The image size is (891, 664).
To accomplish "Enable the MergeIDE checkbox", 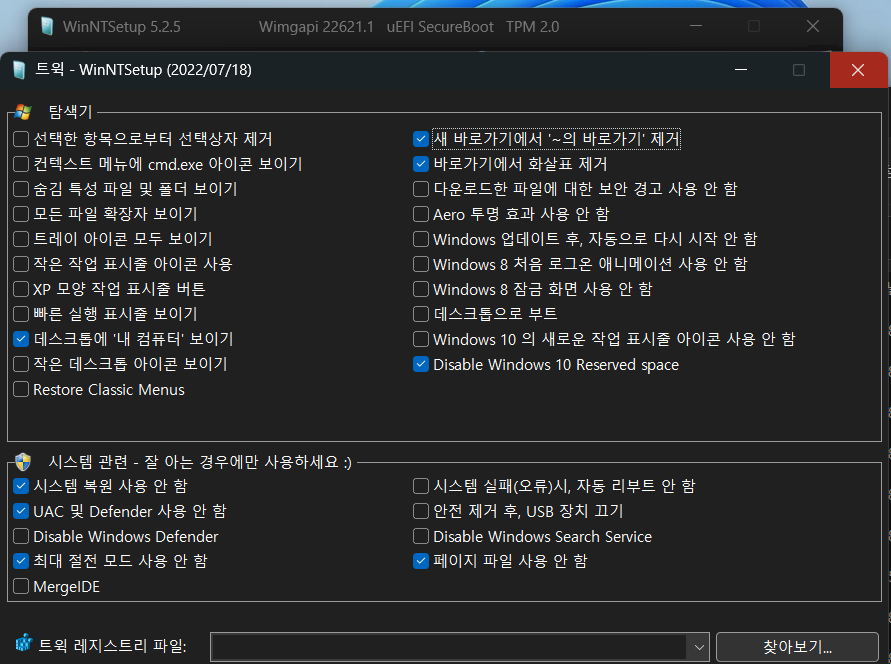I will (21, 586).
